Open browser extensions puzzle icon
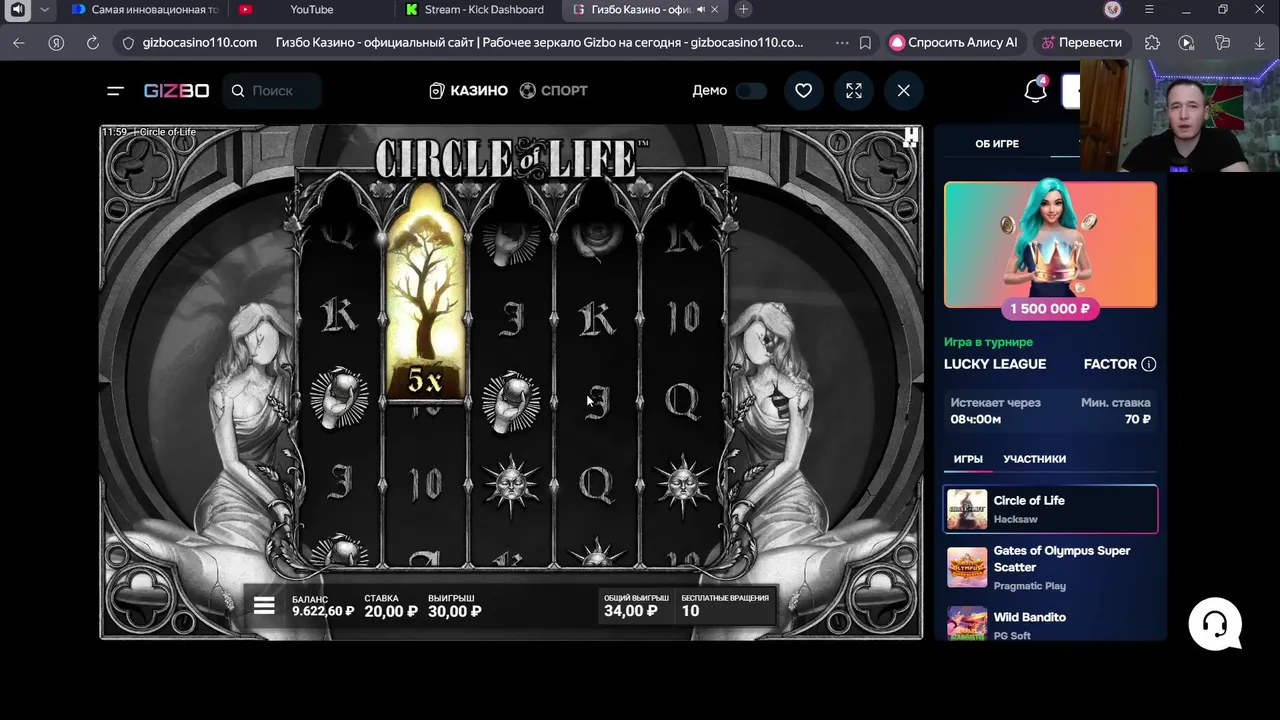 [1152, 43]
